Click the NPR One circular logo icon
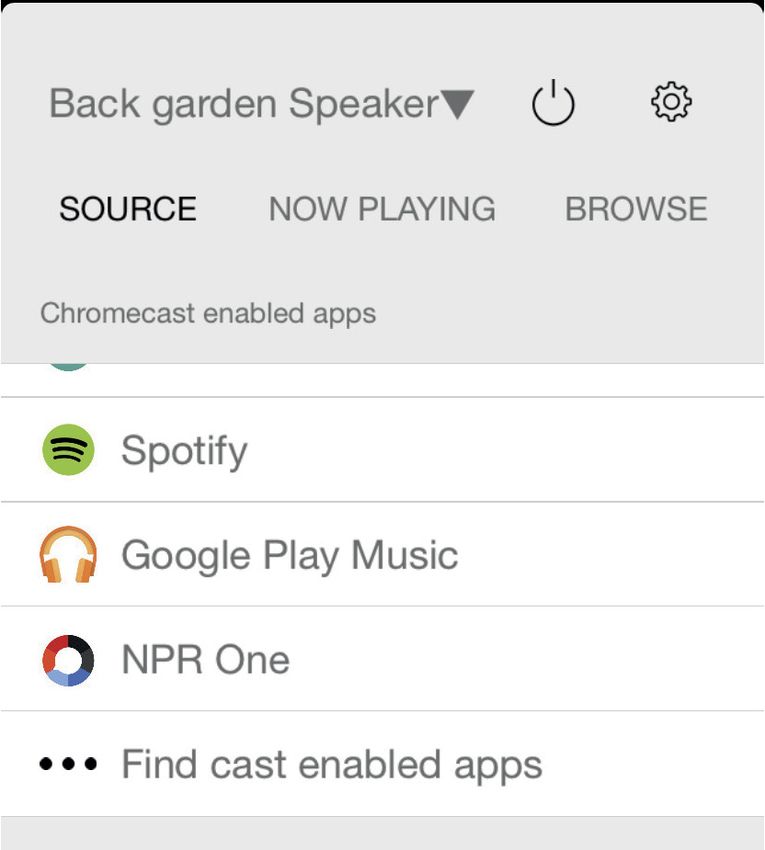The image size is (765, 850). coord(68,660)
